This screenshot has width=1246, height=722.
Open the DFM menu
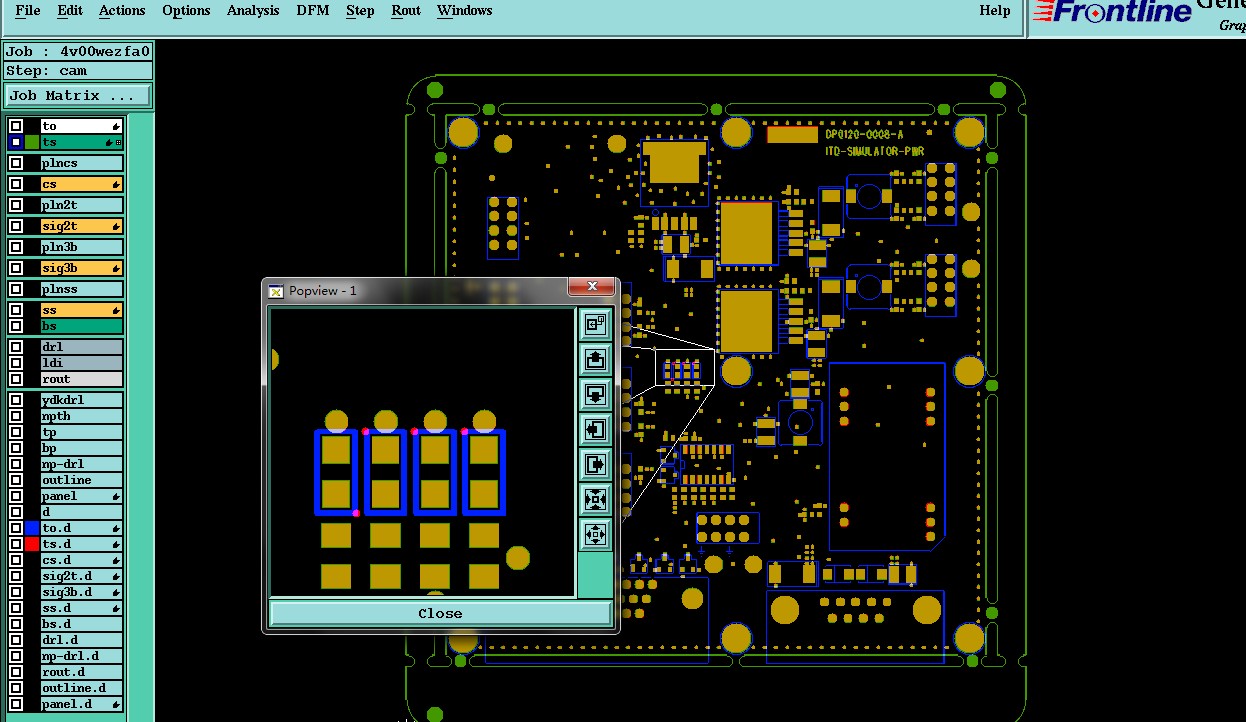[313, 10]
